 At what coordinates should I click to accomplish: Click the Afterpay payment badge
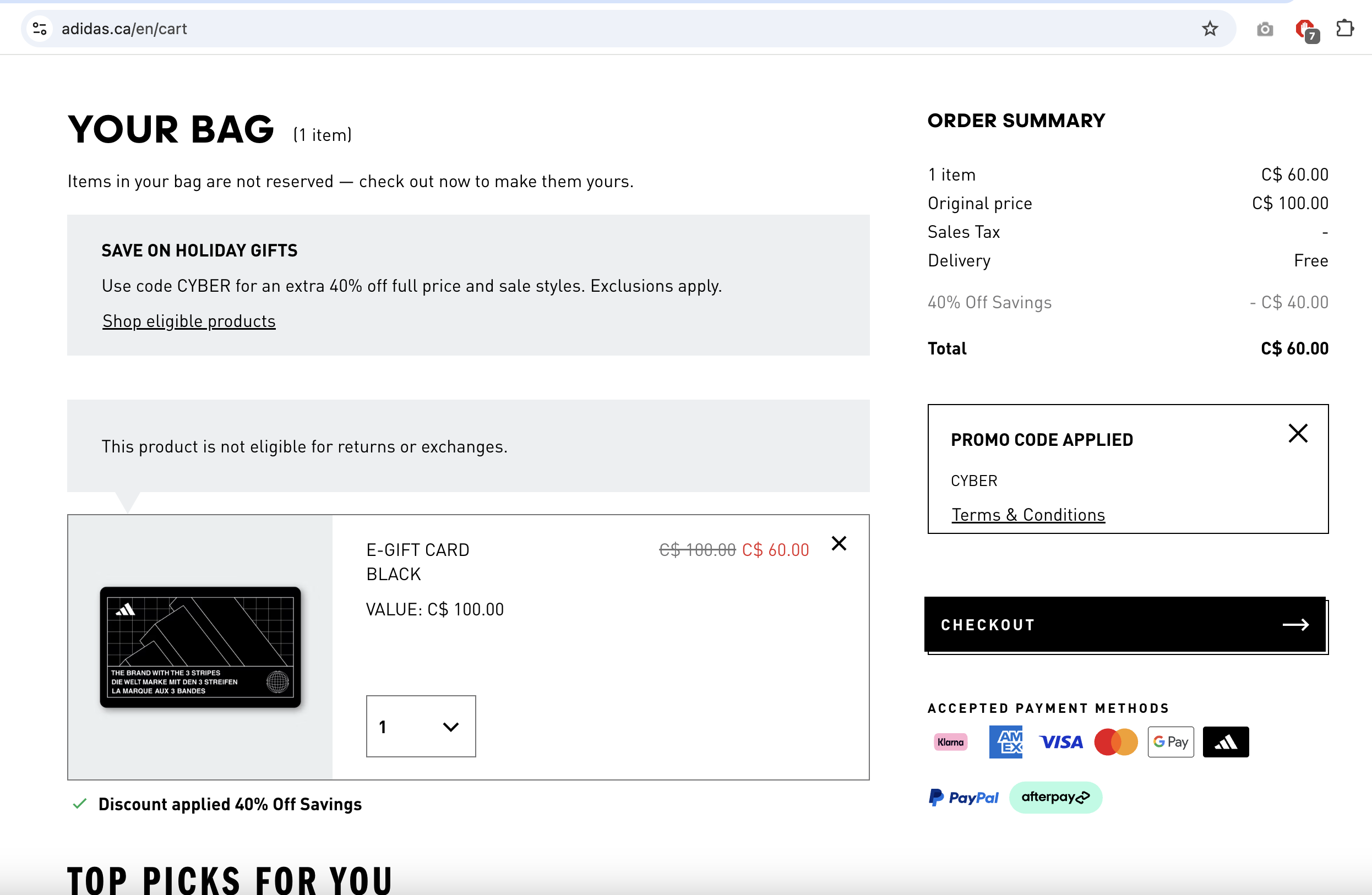1055,798
